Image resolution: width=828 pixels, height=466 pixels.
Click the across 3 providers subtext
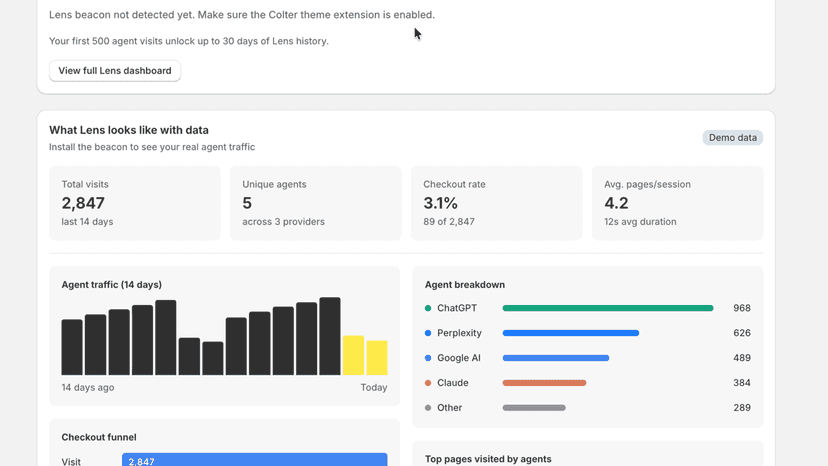(284, 222)
